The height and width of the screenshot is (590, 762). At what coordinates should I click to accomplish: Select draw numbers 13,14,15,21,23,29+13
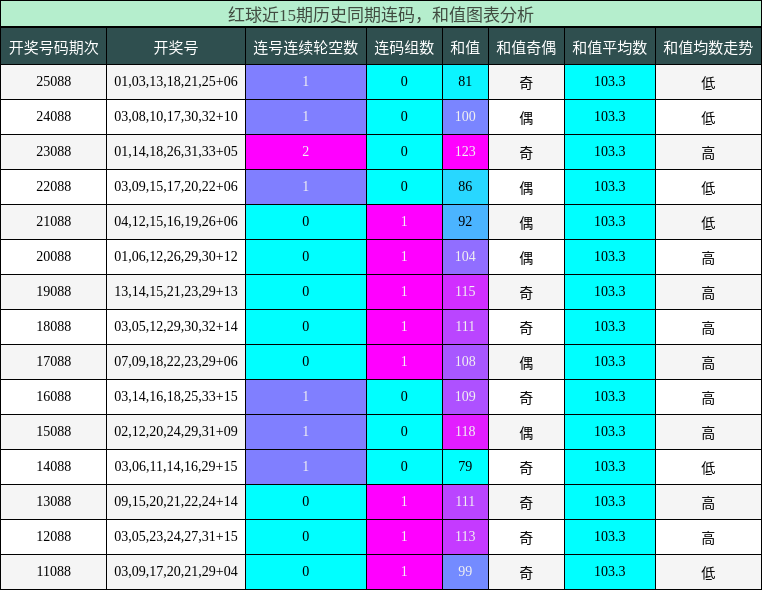(x=176, y=292)
